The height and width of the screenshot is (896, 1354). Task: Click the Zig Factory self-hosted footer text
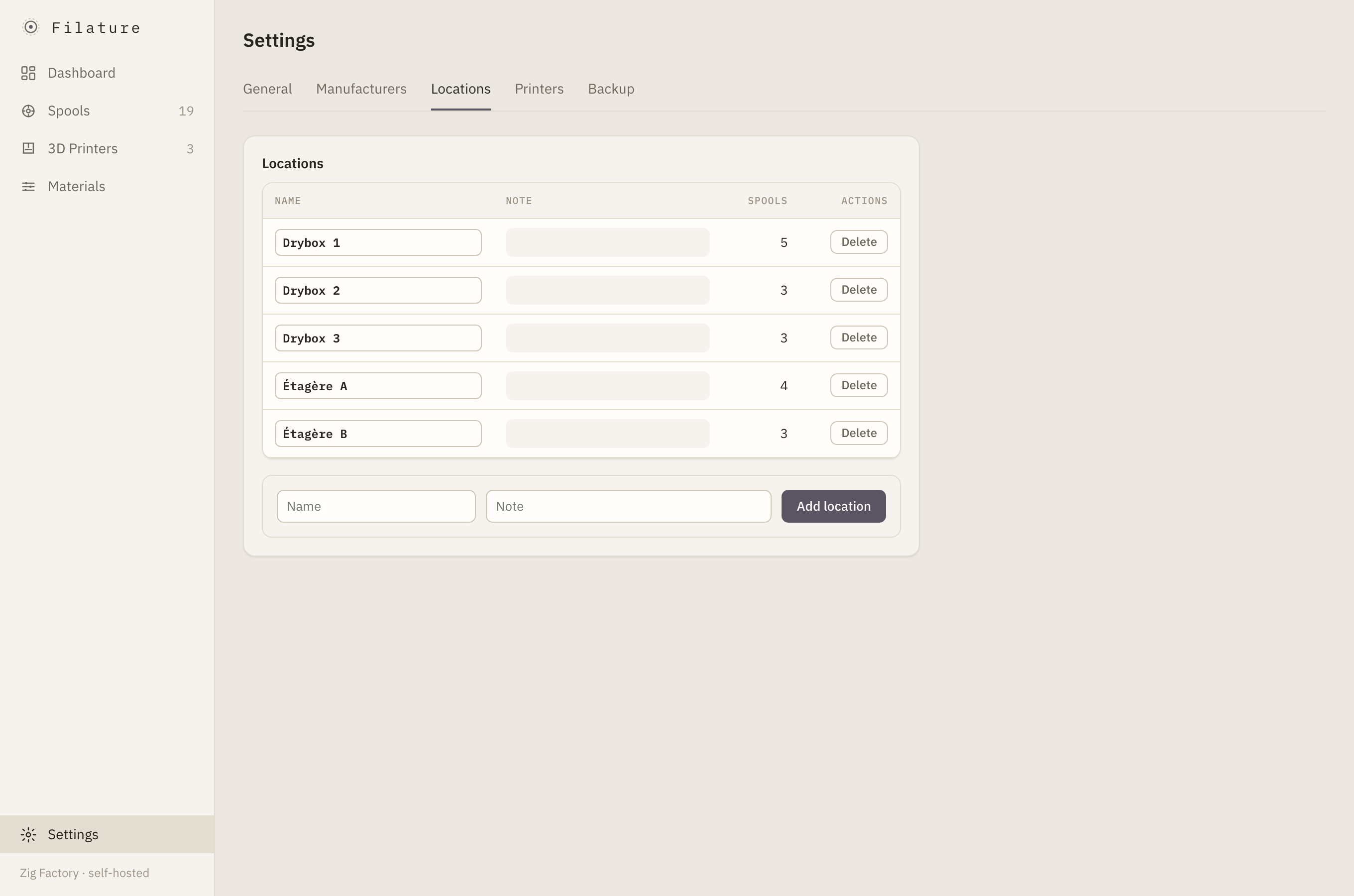pos(85,873)
